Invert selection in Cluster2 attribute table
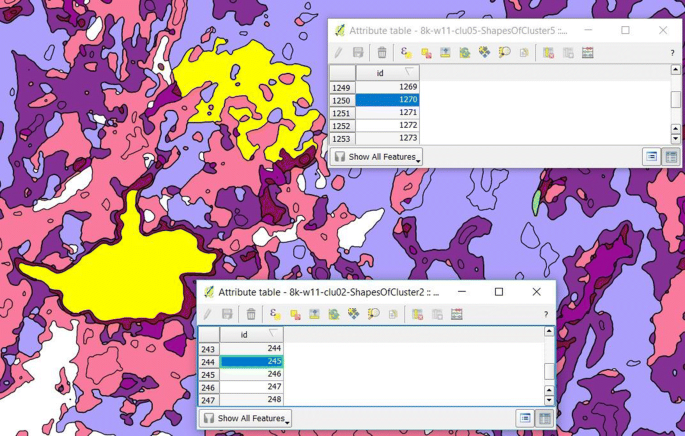Screen dimensions: 685x436 click(x=334, y=314)
